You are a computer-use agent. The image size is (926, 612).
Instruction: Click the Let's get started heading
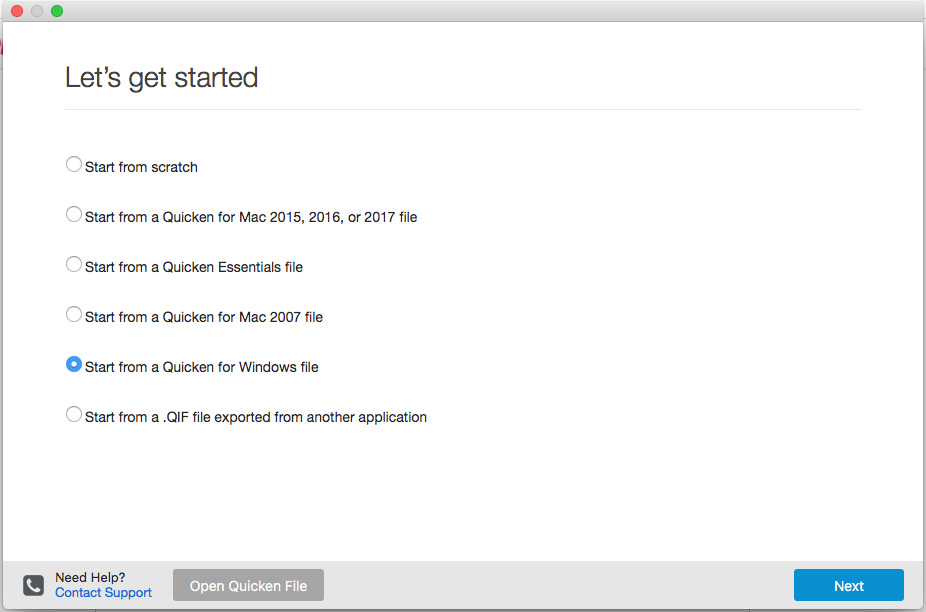[161, 78]
